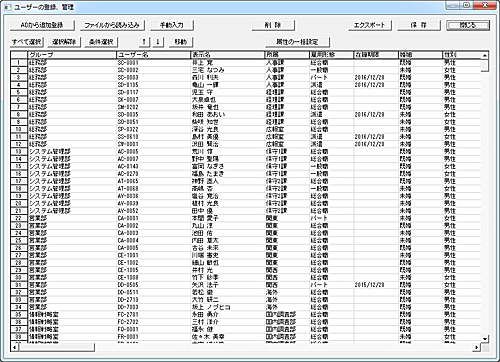Select row header number 1
Screen dimensions: 500x362
point(19,62)
